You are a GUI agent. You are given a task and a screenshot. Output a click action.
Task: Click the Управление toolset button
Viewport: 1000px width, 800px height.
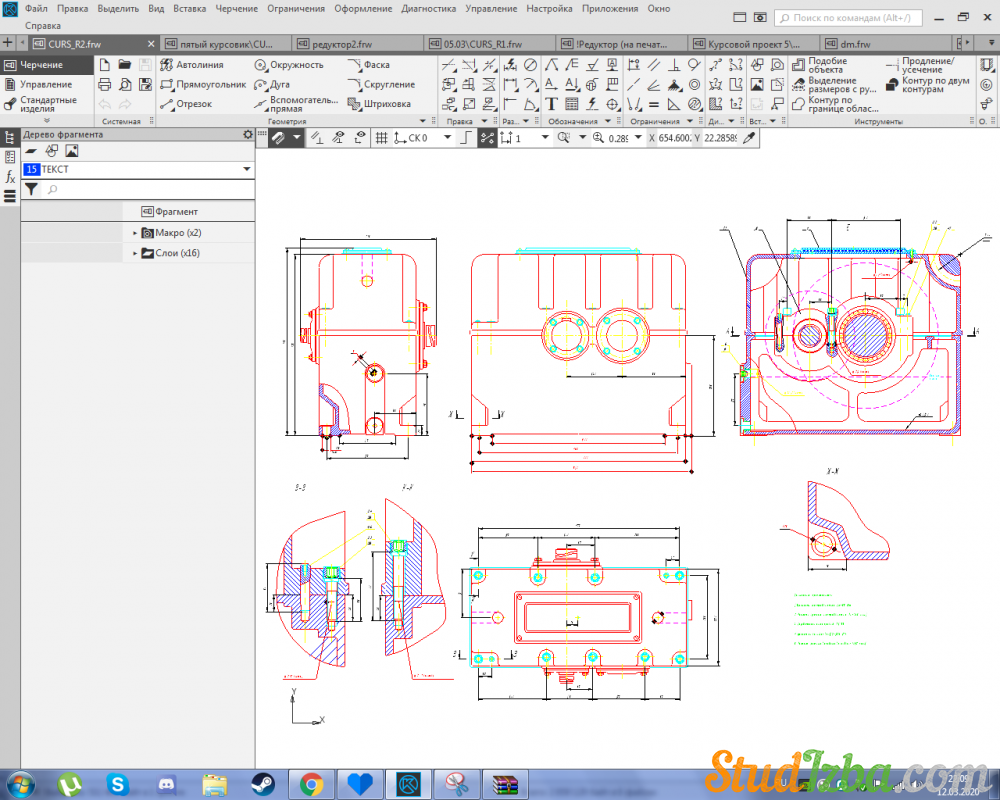pyautogui.click(x=45, y=85)
